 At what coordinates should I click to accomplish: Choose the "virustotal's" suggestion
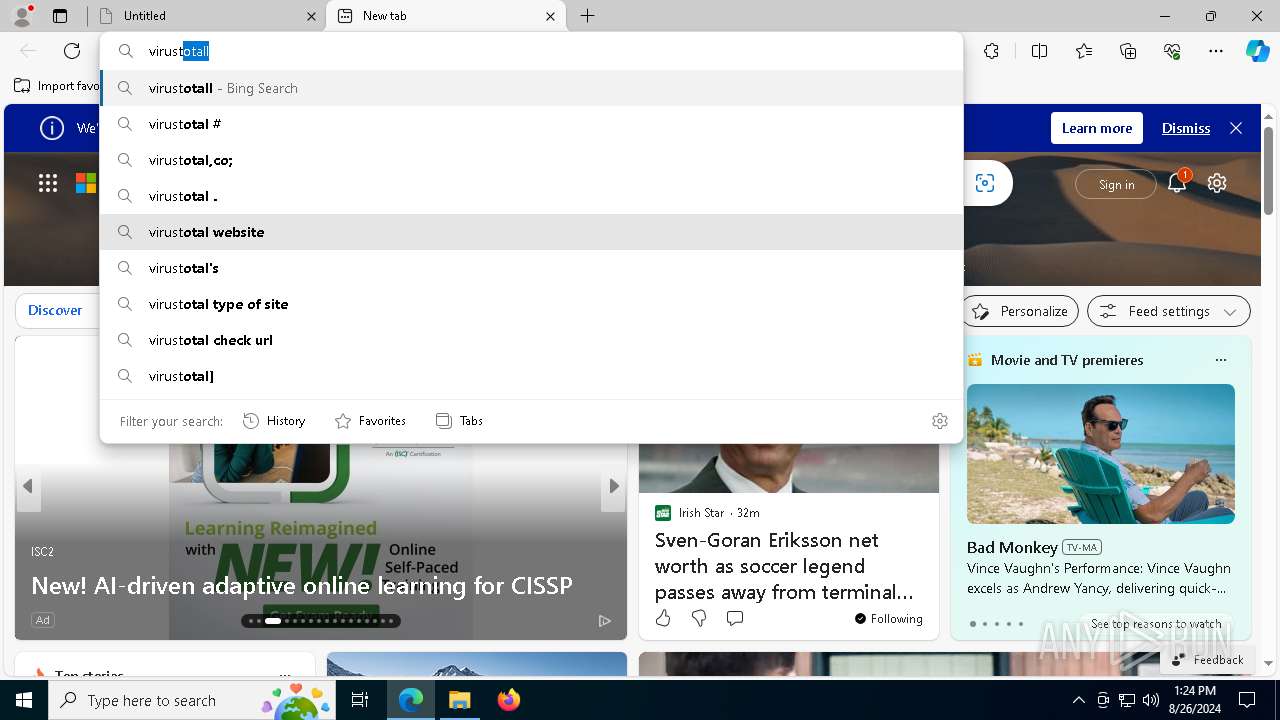pos(532,268)
